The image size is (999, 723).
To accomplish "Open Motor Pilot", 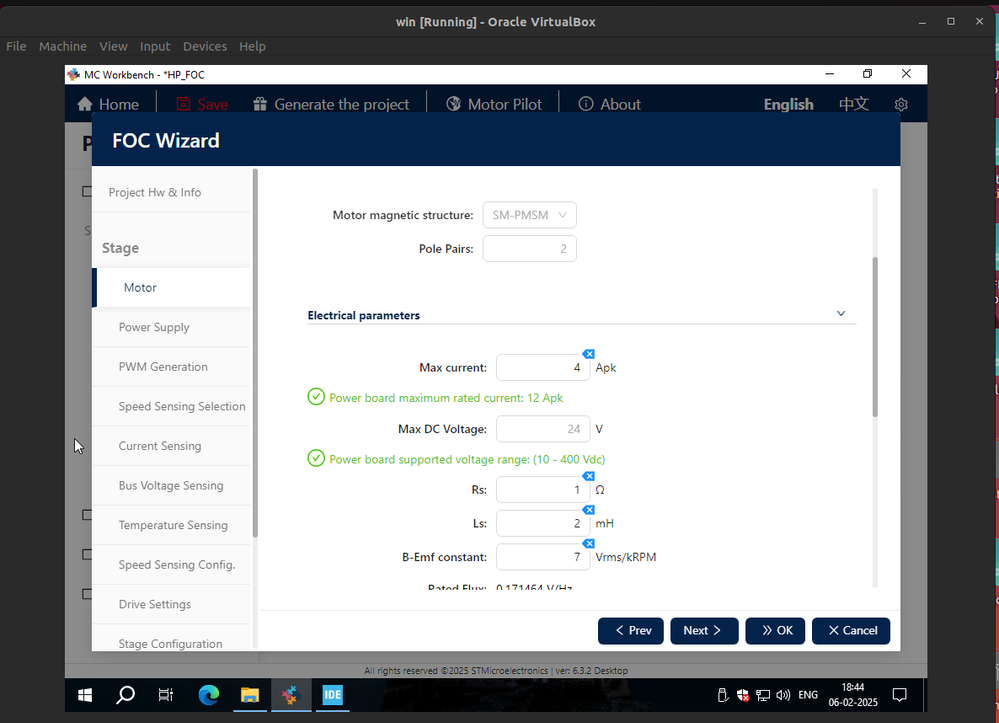I will click(x=494, y=104).
